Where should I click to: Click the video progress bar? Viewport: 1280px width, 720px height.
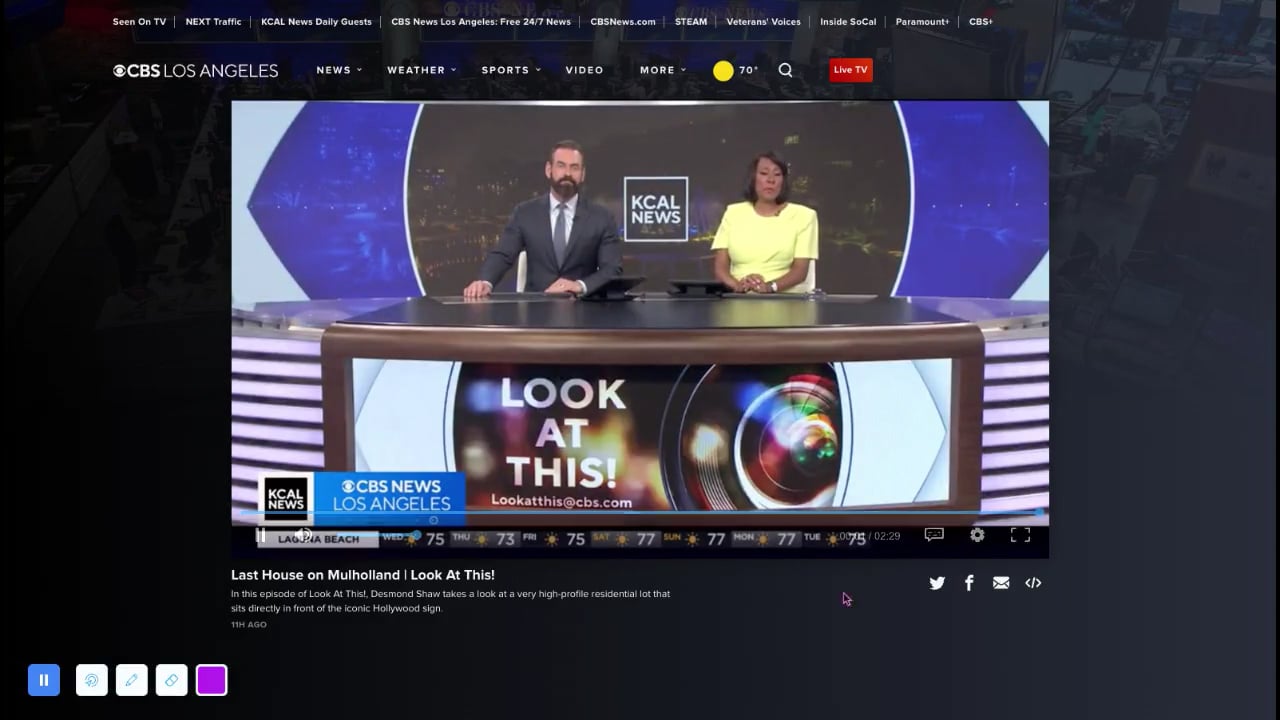[640, 512]
